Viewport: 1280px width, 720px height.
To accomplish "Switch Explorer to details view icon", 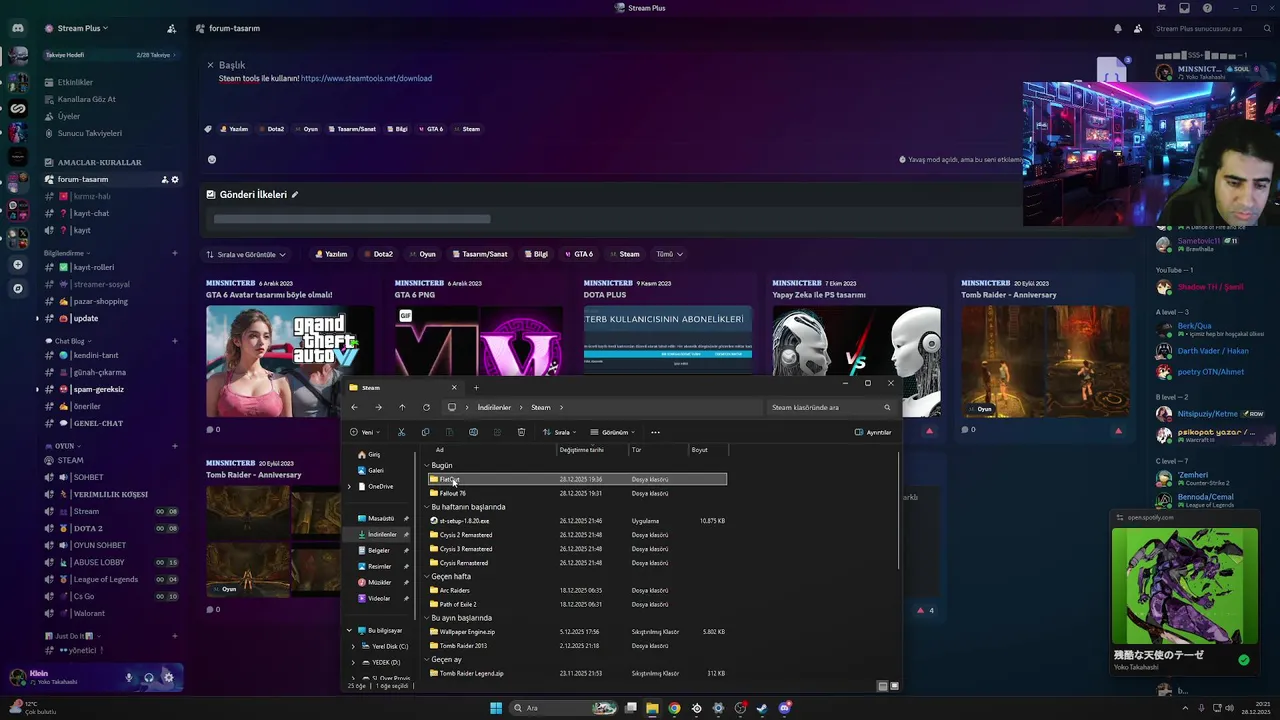I will [882, 686].
